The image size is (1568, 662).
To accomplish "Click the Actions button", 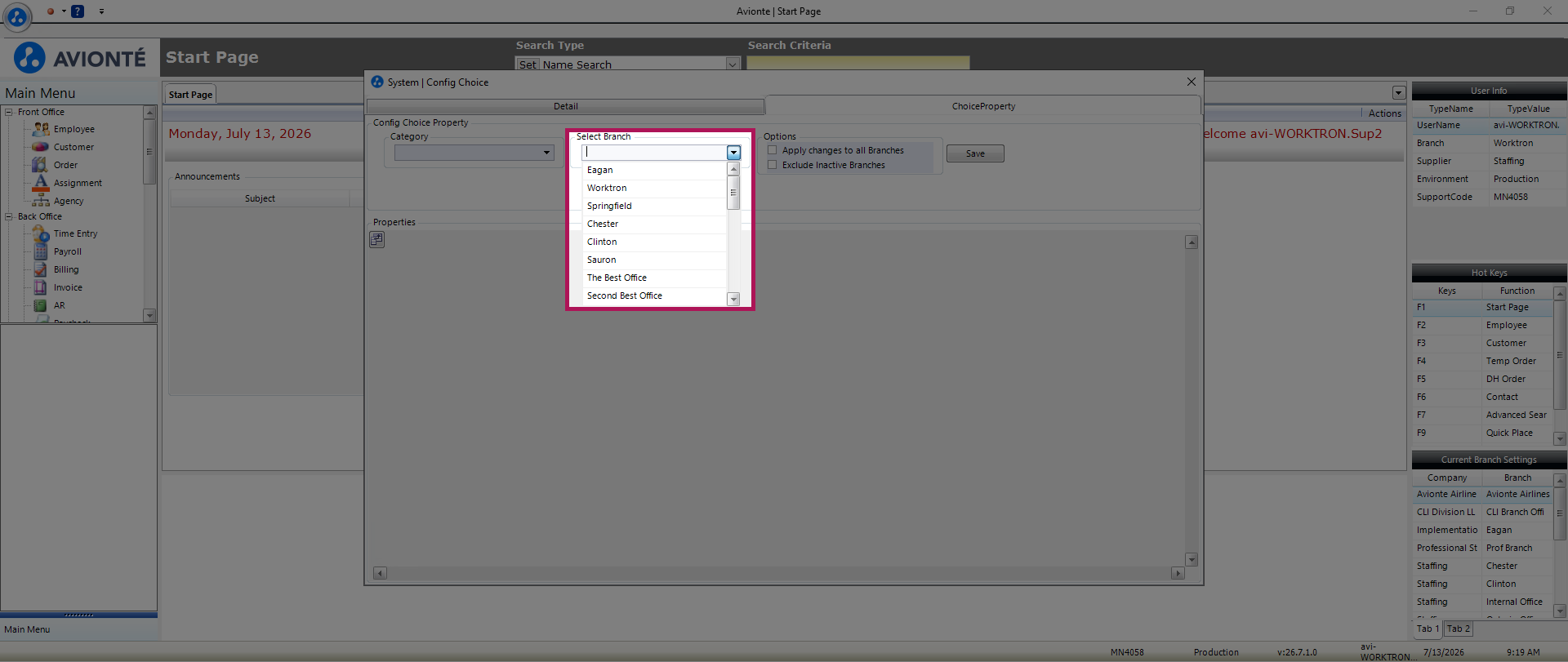I will click(x=1385, y=113).
